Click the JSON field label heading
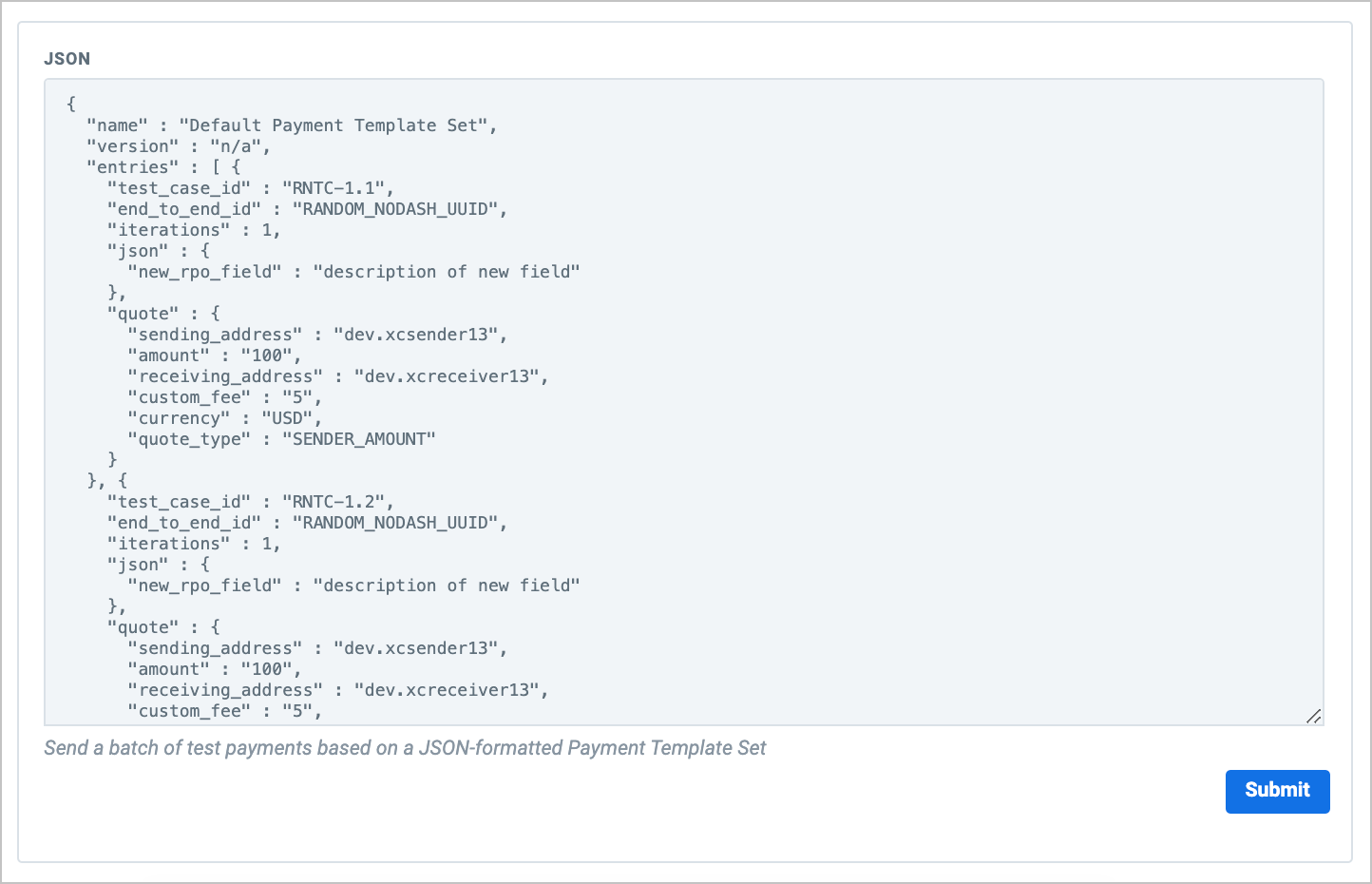Screen dimensions: 1372x884 tap(67, 58)
